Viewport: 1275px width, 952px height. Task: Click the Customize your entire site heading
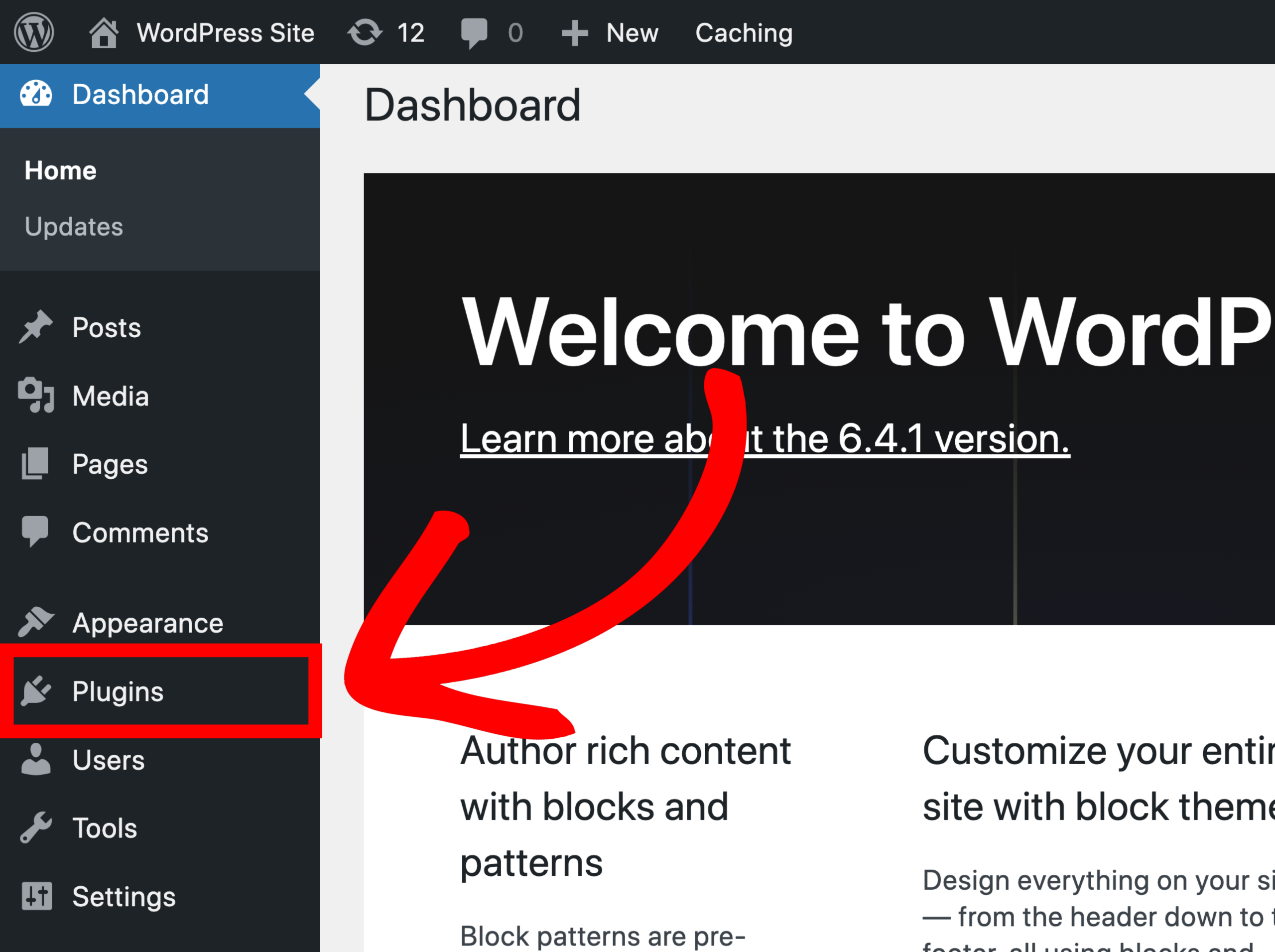pyautogui.click(x=1099, y=779)
